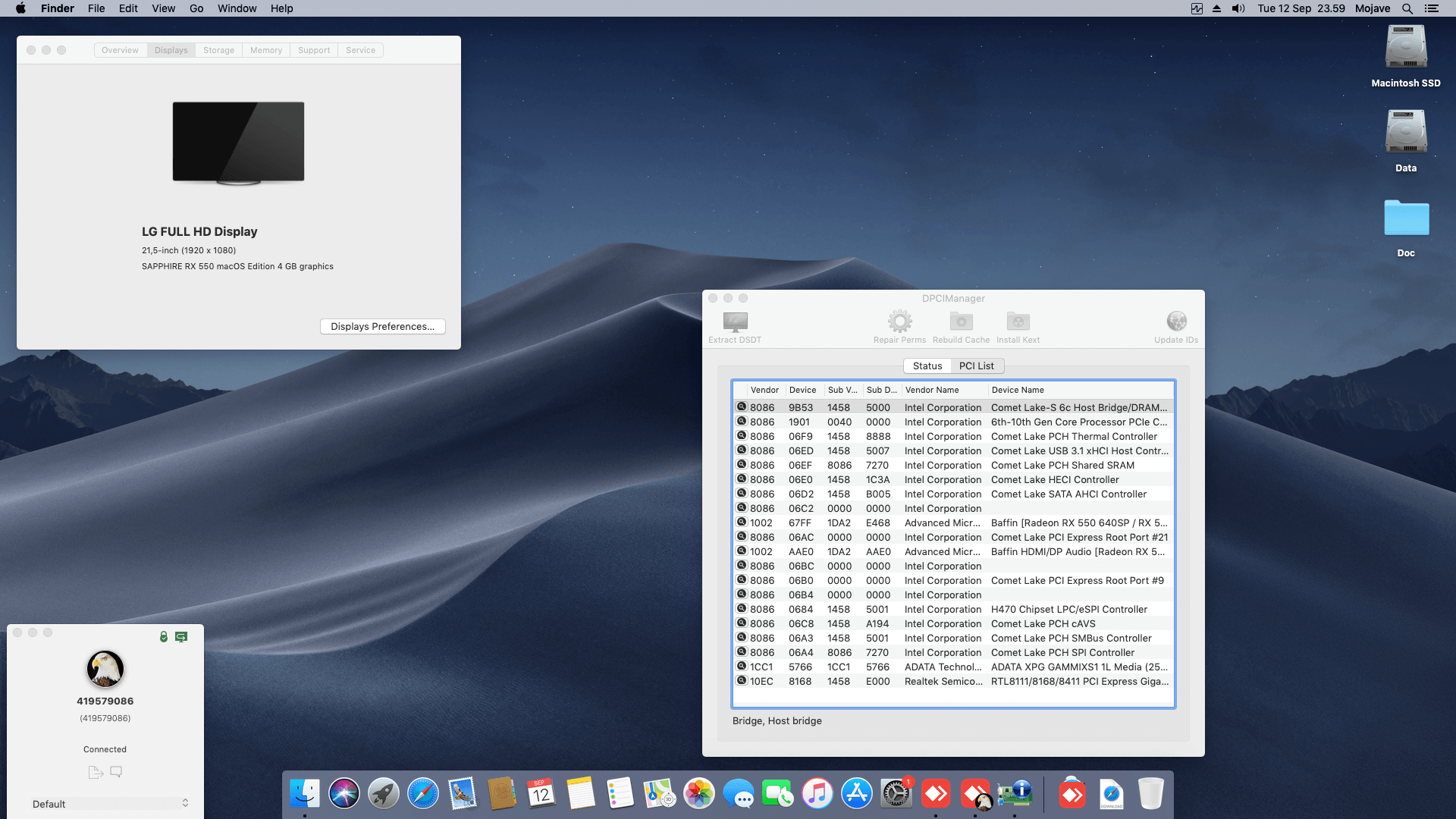Click the Vendor Name column header
This screenshot has height=819, width=1456.
pyautogui.click(x=932, y=390)
